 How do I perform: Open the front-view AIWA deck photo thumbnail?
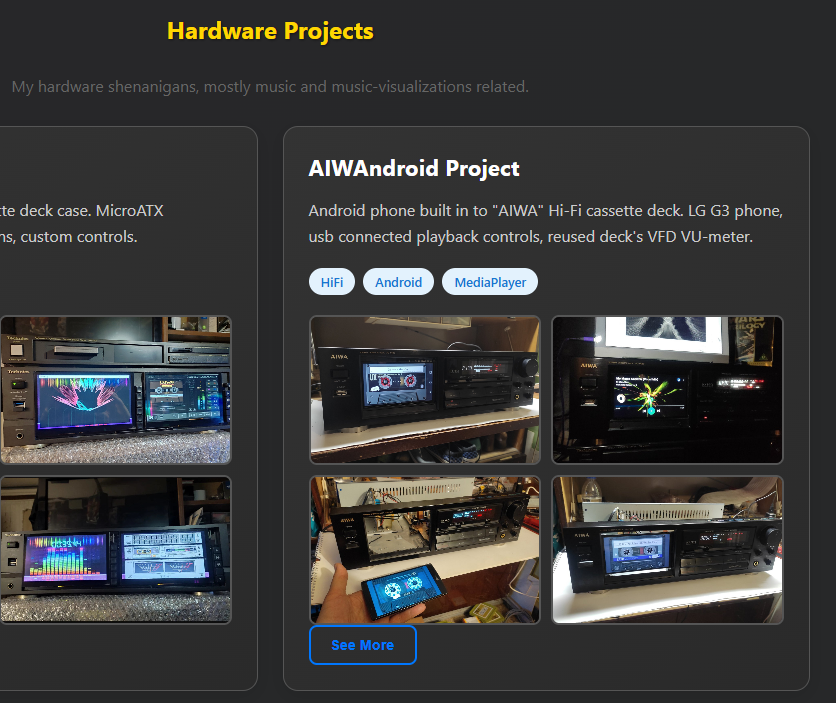(424, 390)
